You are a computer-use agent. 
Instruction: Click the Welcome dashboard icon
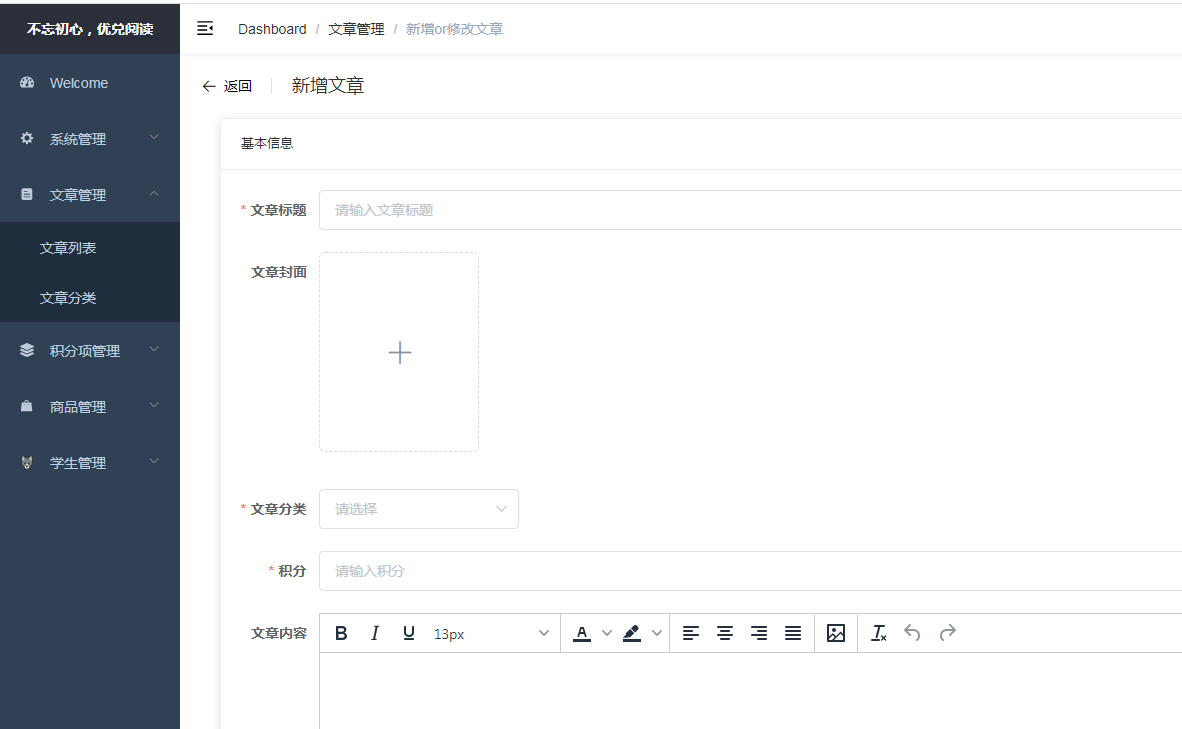pyautogui.click(x=27, y=83)
